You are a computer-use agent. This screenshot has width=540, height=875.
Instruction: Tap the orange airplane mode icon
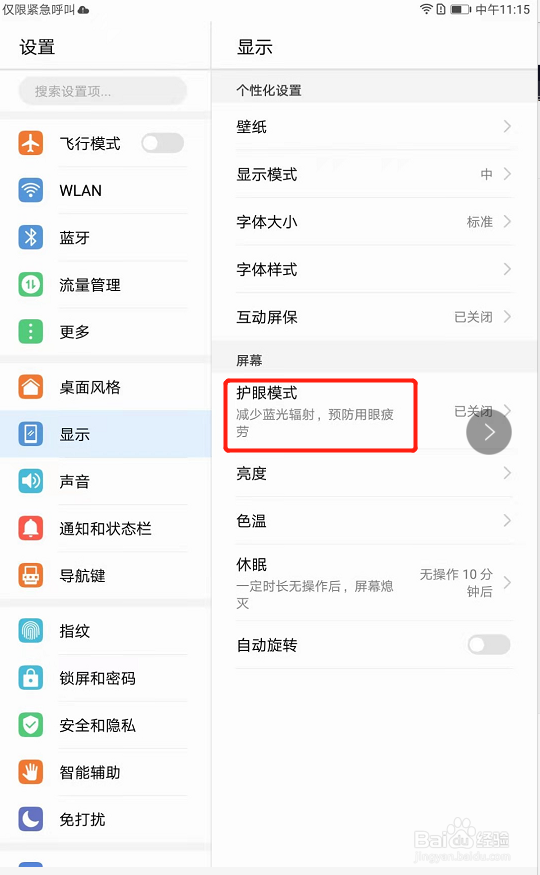(x=31, y=143)
